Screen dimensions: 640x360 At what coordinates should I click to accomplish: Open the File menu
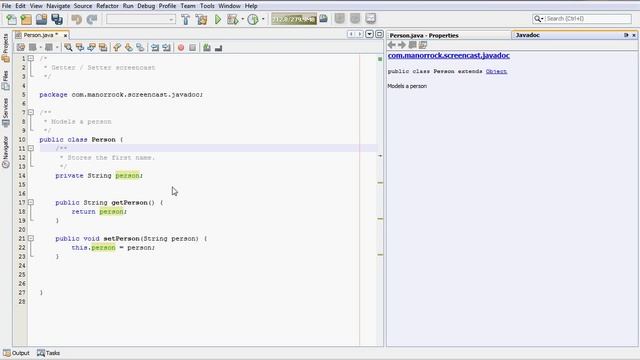[7, 6]
